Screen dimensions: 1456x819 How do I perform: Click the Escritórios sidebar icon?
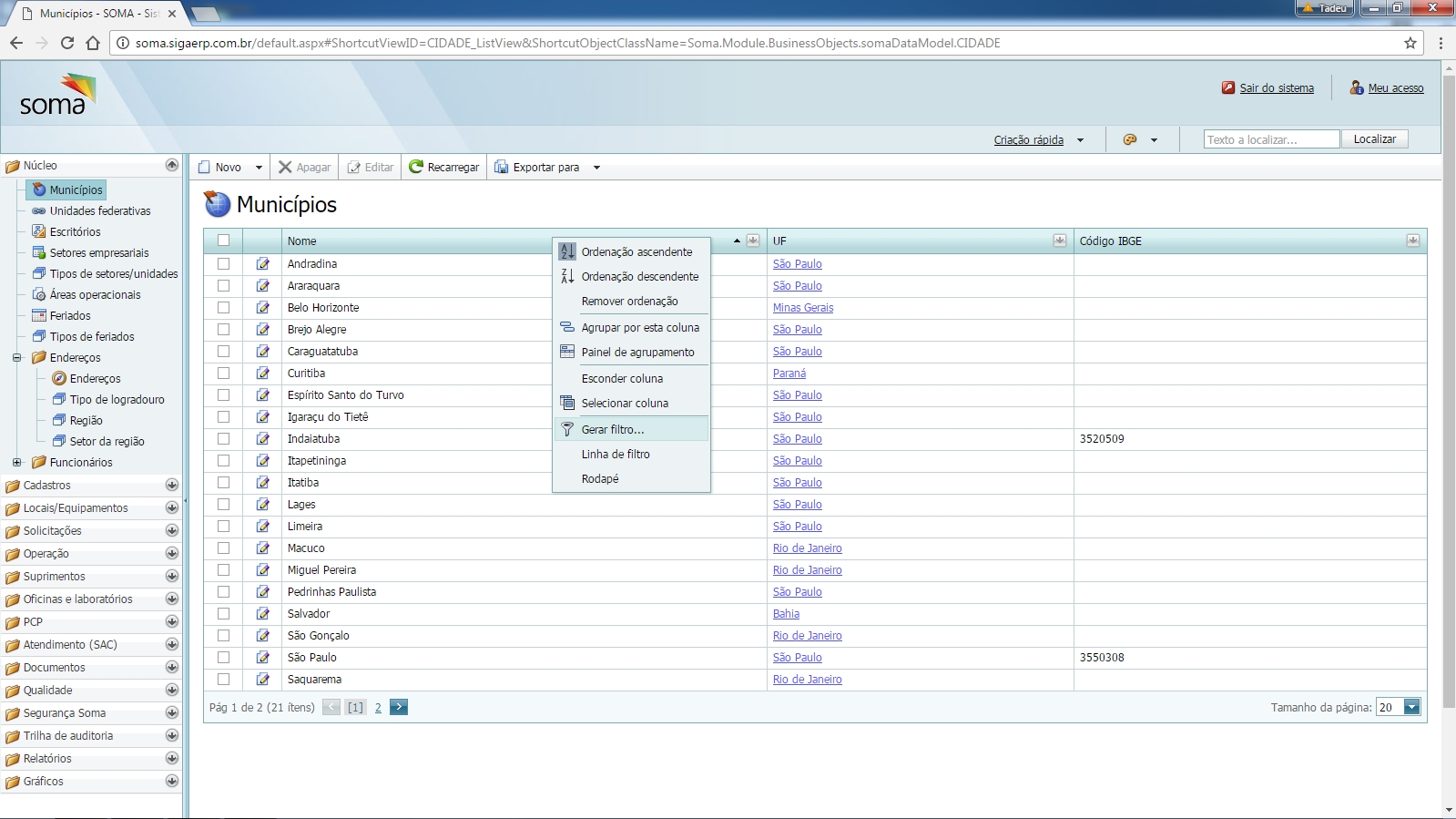(x=39, y=231)
